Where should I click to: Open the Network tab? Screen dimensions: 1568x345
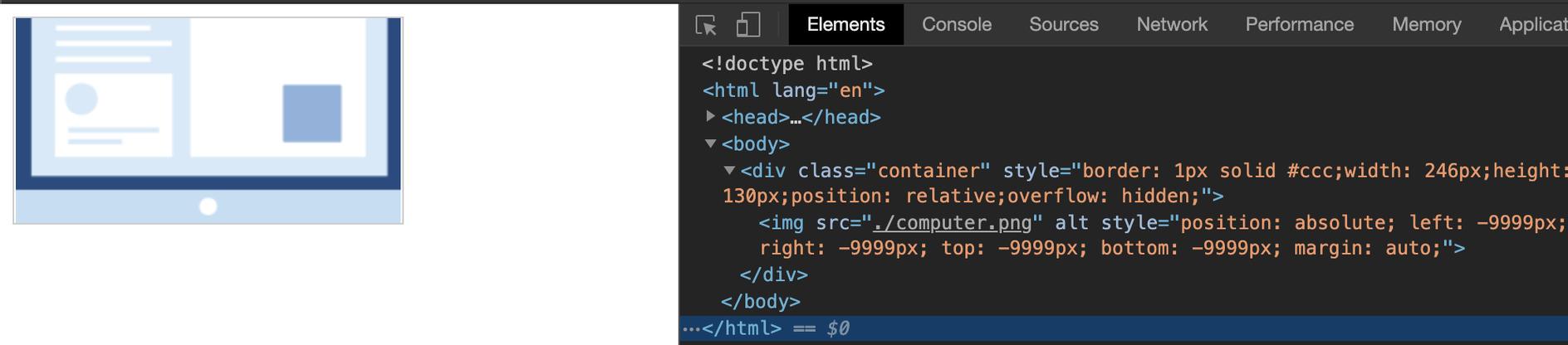(x=1171, y=25)
